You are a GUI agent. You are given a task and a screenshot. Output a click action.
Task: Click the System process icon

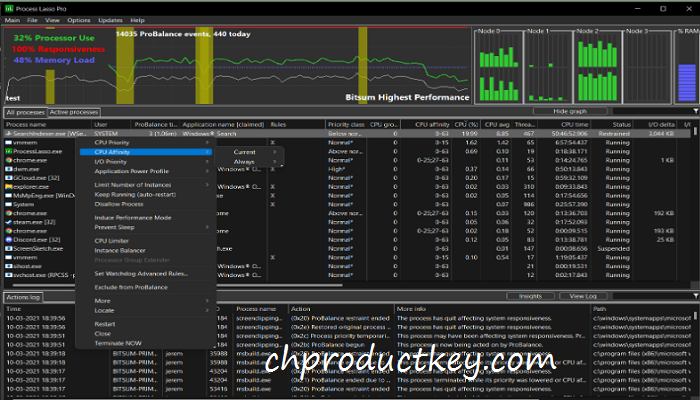pyautogui.click(x=8, y=204)
